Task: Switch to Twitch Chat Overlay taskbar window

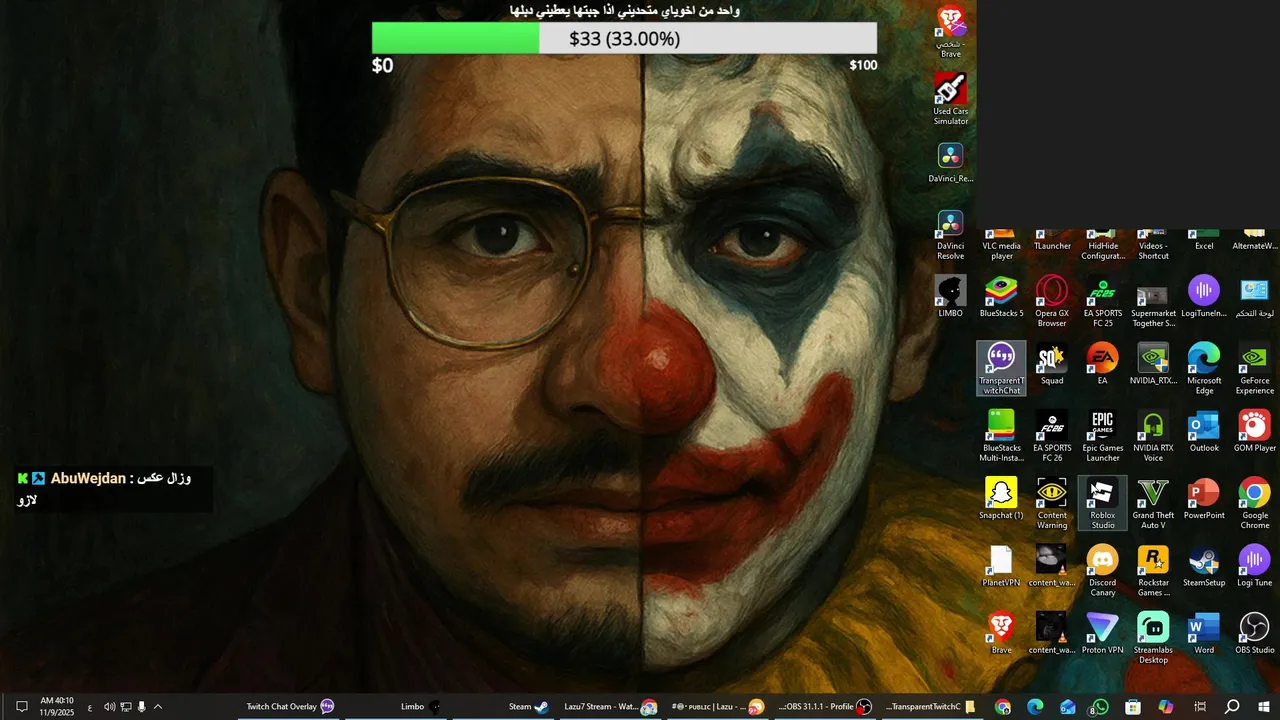Action: point(290,706)
